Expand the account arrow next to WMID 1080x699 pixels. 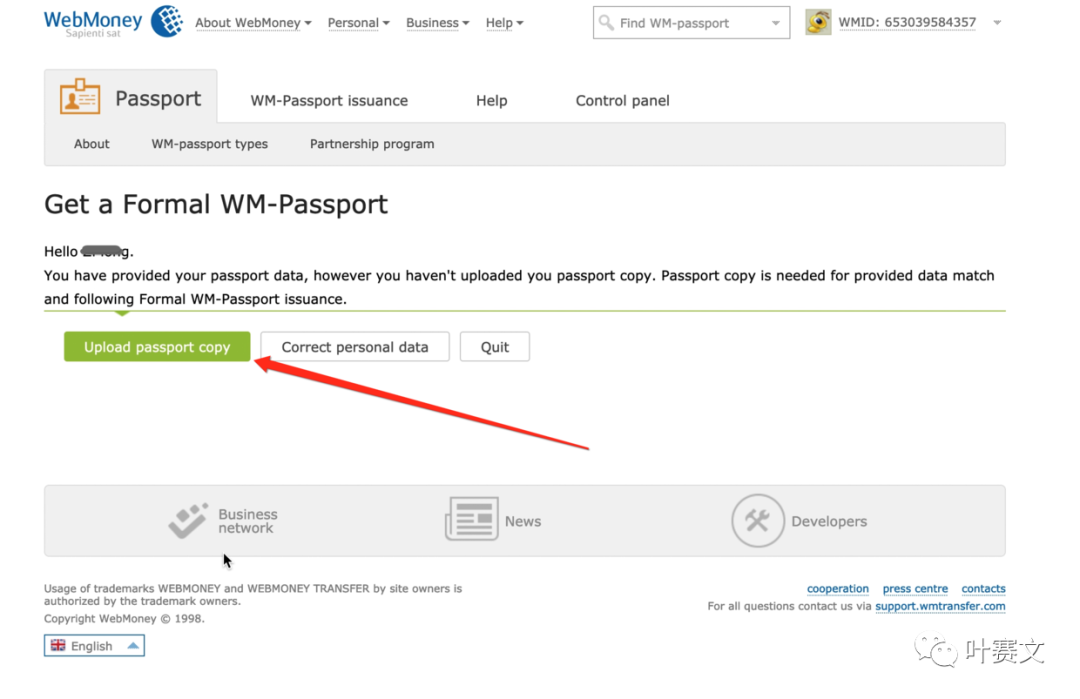click(997, 23)
